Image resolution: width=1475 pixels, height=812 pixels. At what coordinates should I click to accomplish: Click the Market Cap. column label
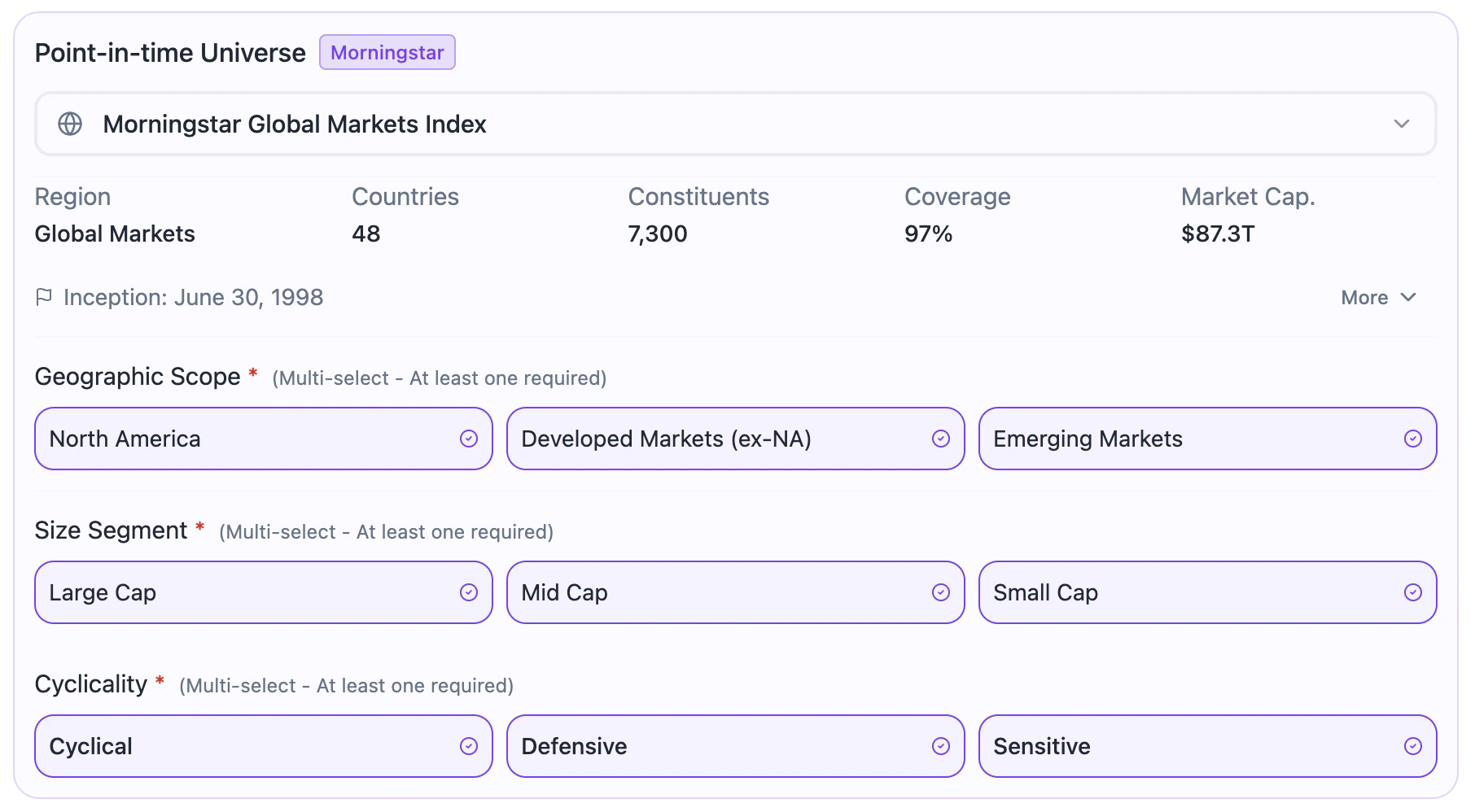click(1248, 197)
